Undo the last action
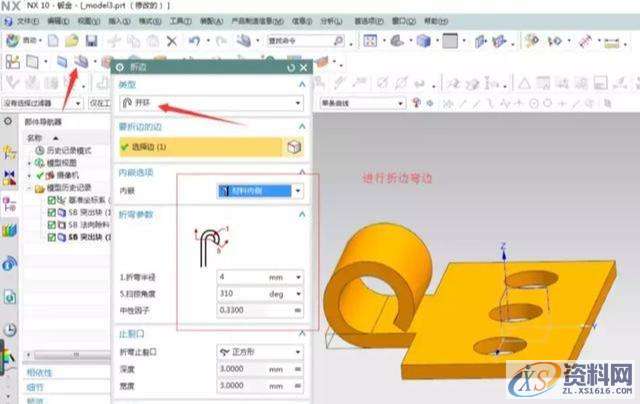Image resolution: width=640 pixels, height=404 pixels. tap(194, 41)
